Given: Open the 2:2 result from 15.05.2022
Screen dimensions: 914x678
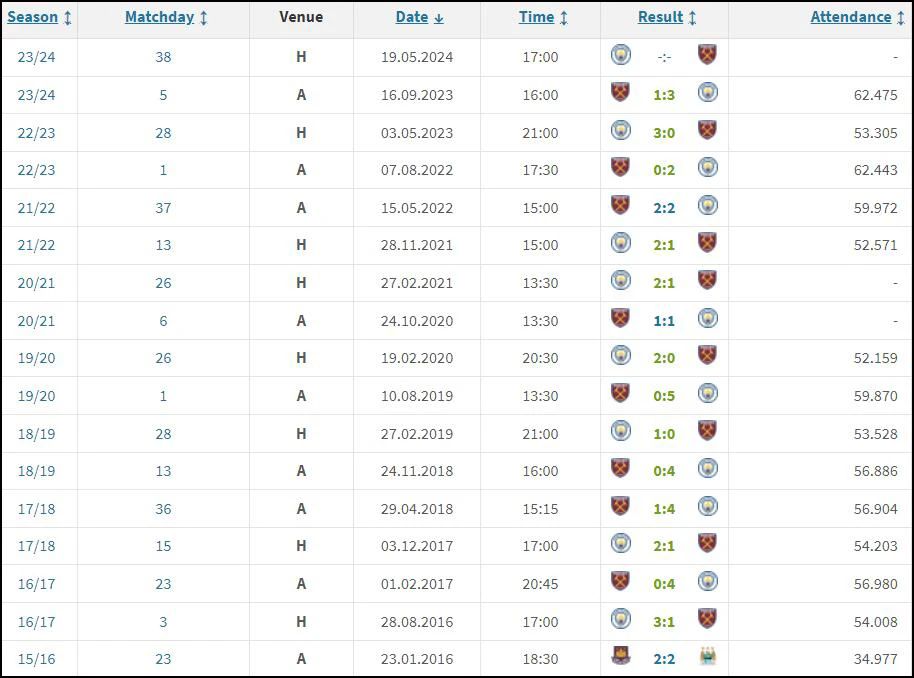Looking at the screenshot, I should pyautogui.click(x=664, y=208).
